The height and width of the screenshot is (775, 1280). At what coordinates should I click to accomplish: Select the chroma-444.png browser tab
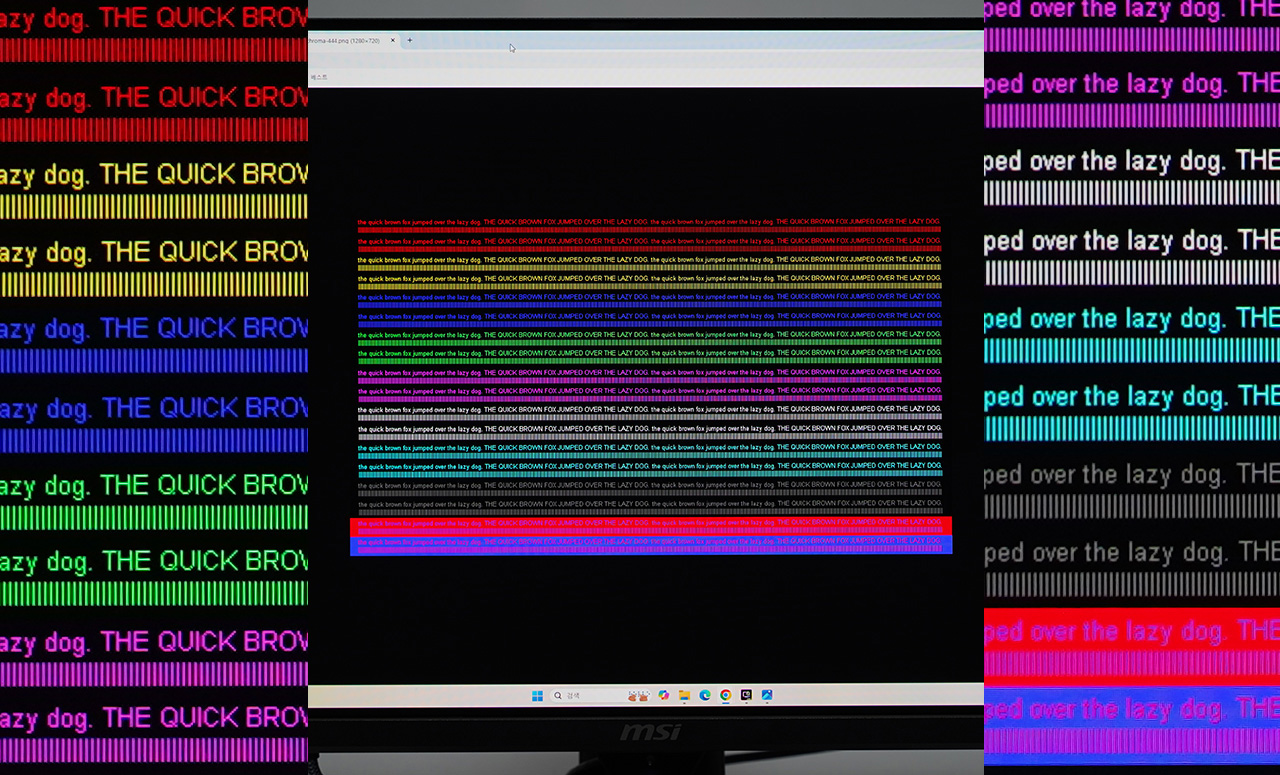345,41
